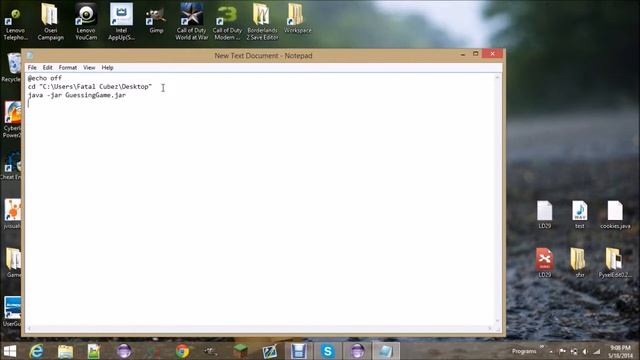Click the '@echo off' line of text
This screenshot has height=360, width=640.
click(x=45, y=78)
